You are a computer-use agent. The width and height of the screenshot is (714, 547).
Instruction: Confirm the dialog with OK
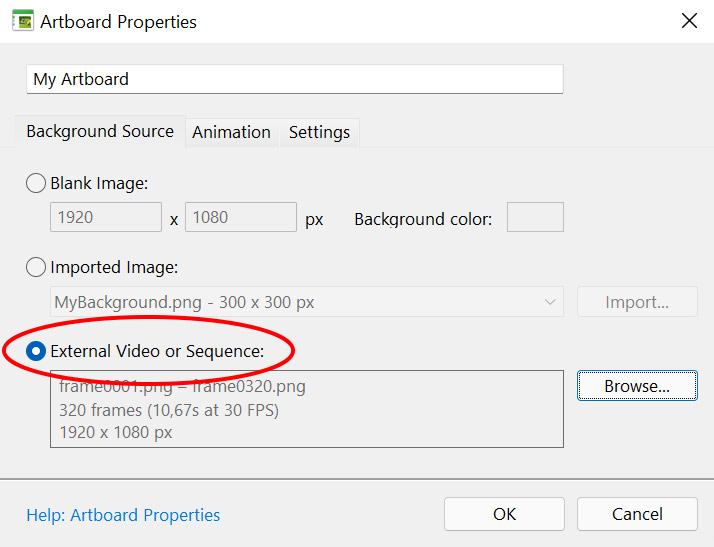[504, 514]
